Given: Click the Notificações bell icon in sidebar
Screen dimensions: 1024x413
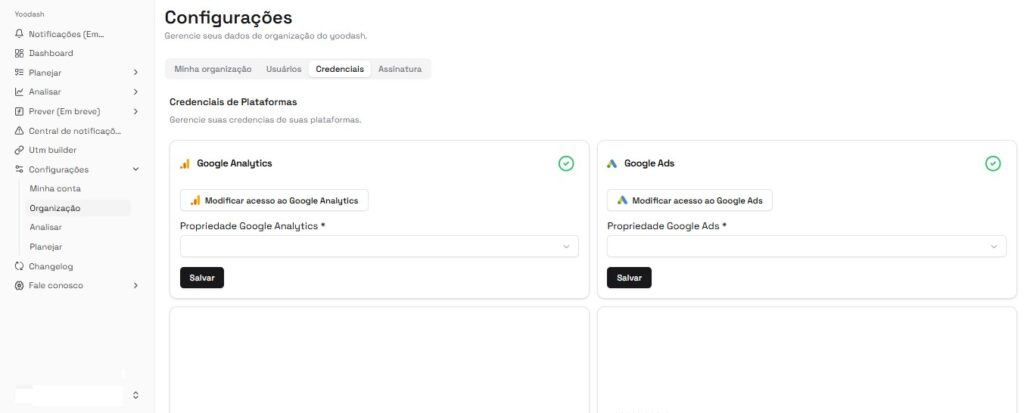Looking at the screenshot, I should (x=19, y=34).
